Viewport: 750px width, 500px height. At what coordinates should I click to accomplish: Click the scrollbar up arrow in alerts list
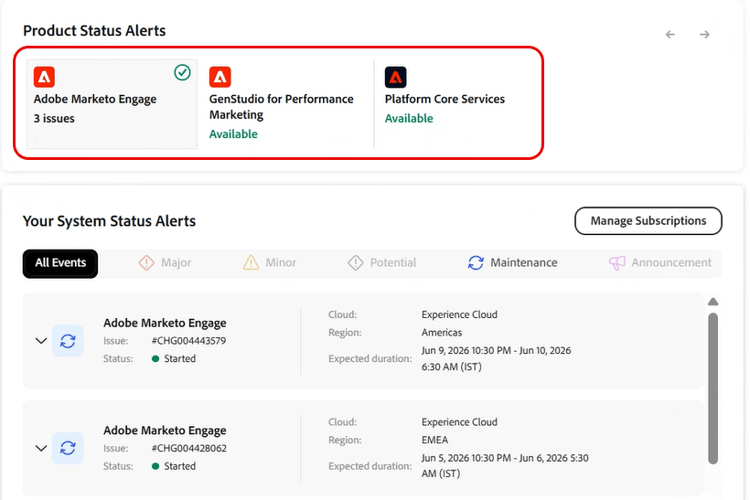pyautogui.click(x=713, y=301)
